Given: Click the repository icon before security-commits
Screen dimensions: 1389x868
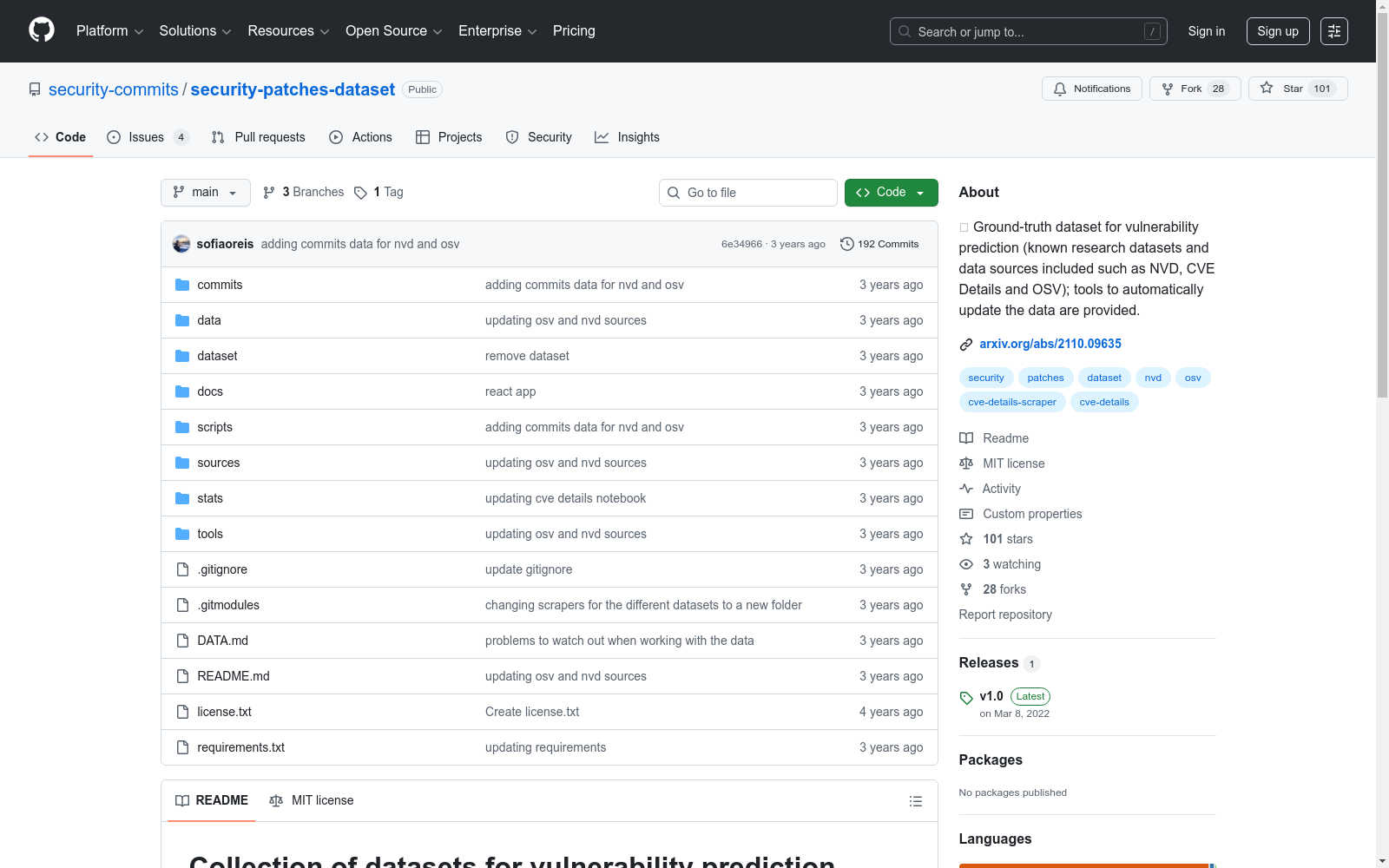Looking at the screenshot, I should (35, 89).
